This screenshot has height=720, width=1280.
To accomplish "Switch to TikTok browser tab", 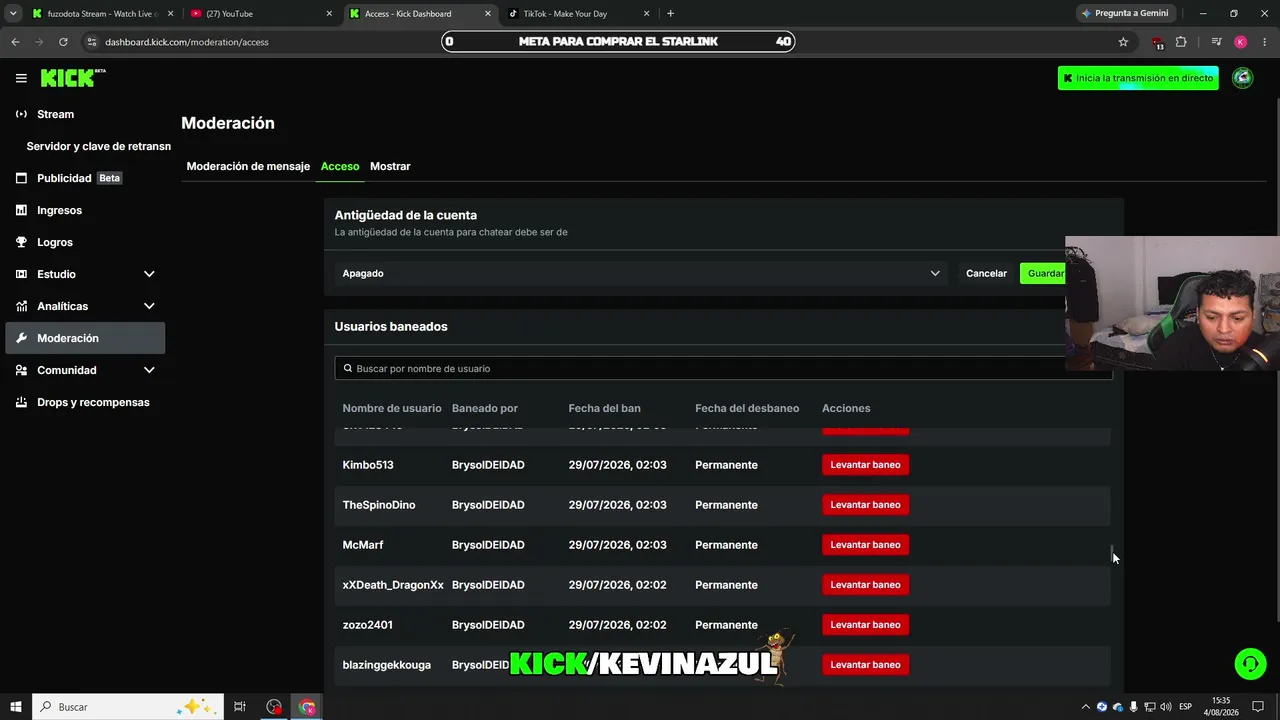I will click(578, 14).
